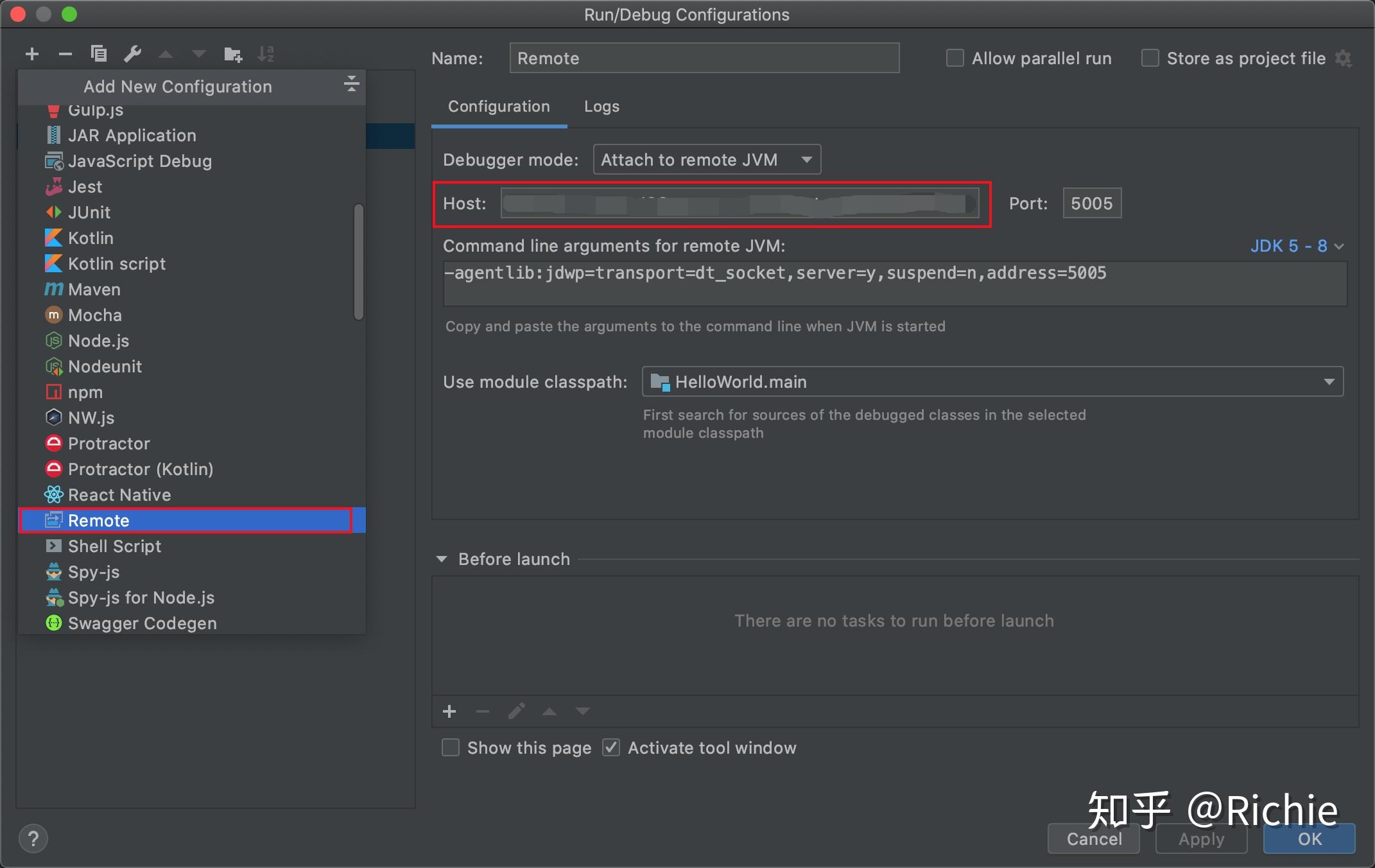
Task: Create a new configuration folder
Action: [x=232, y=54]
